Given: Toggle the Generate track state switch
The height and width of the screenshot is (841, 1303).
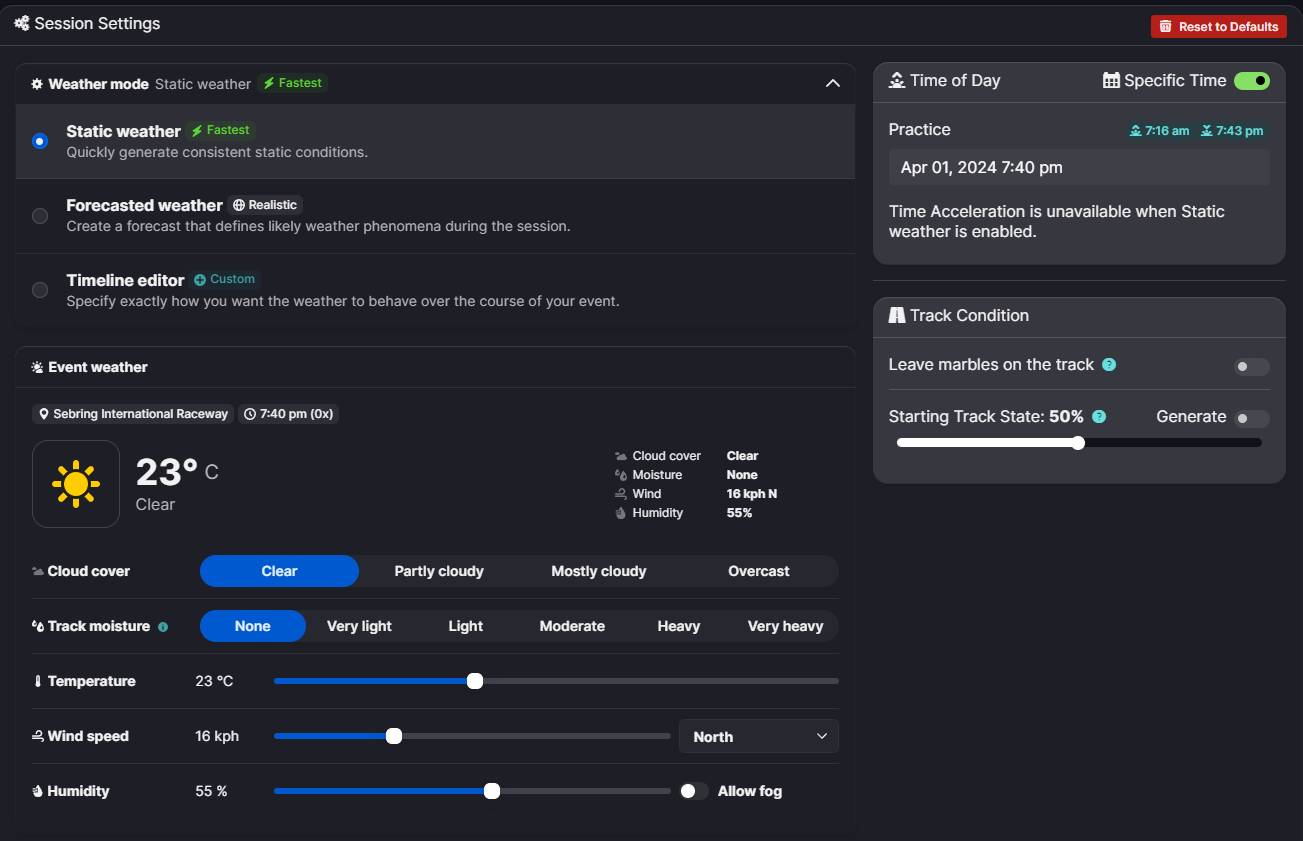Looking at the screenshot, I should (1252, 419).
